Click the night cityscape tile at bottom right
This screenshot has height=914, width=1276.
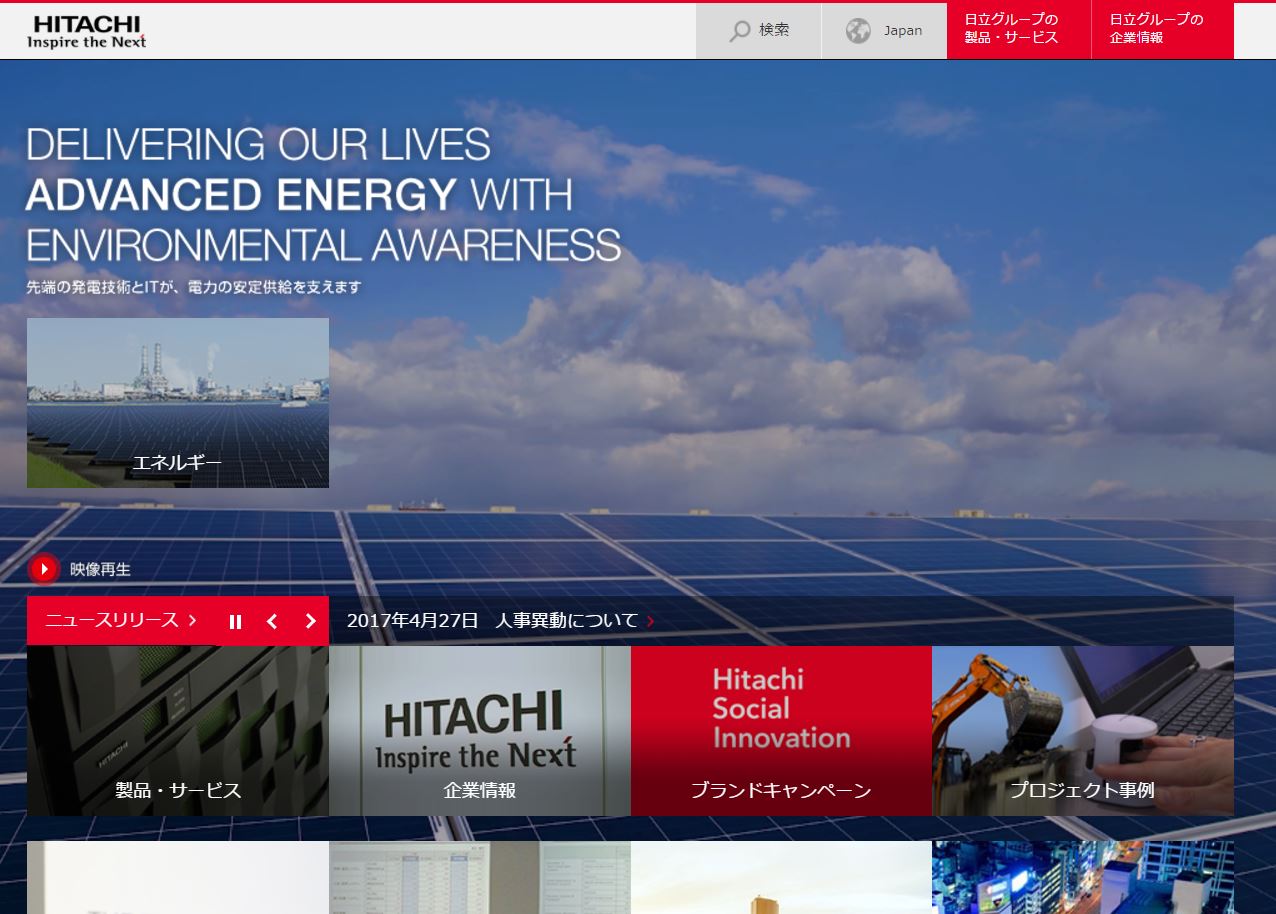click(x=1082, y=878)
